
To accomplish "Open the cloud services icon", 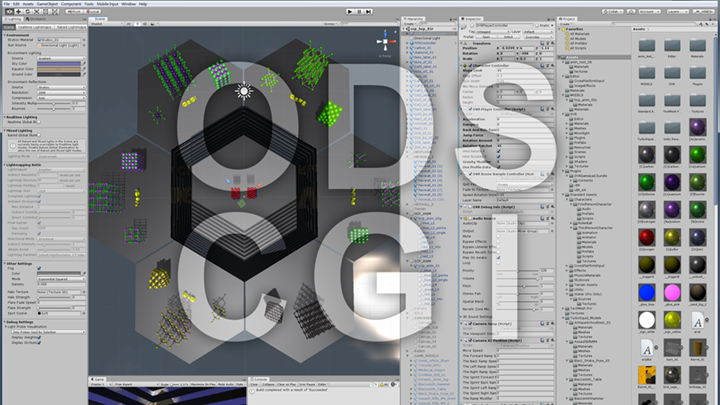I will click(631, 11).
